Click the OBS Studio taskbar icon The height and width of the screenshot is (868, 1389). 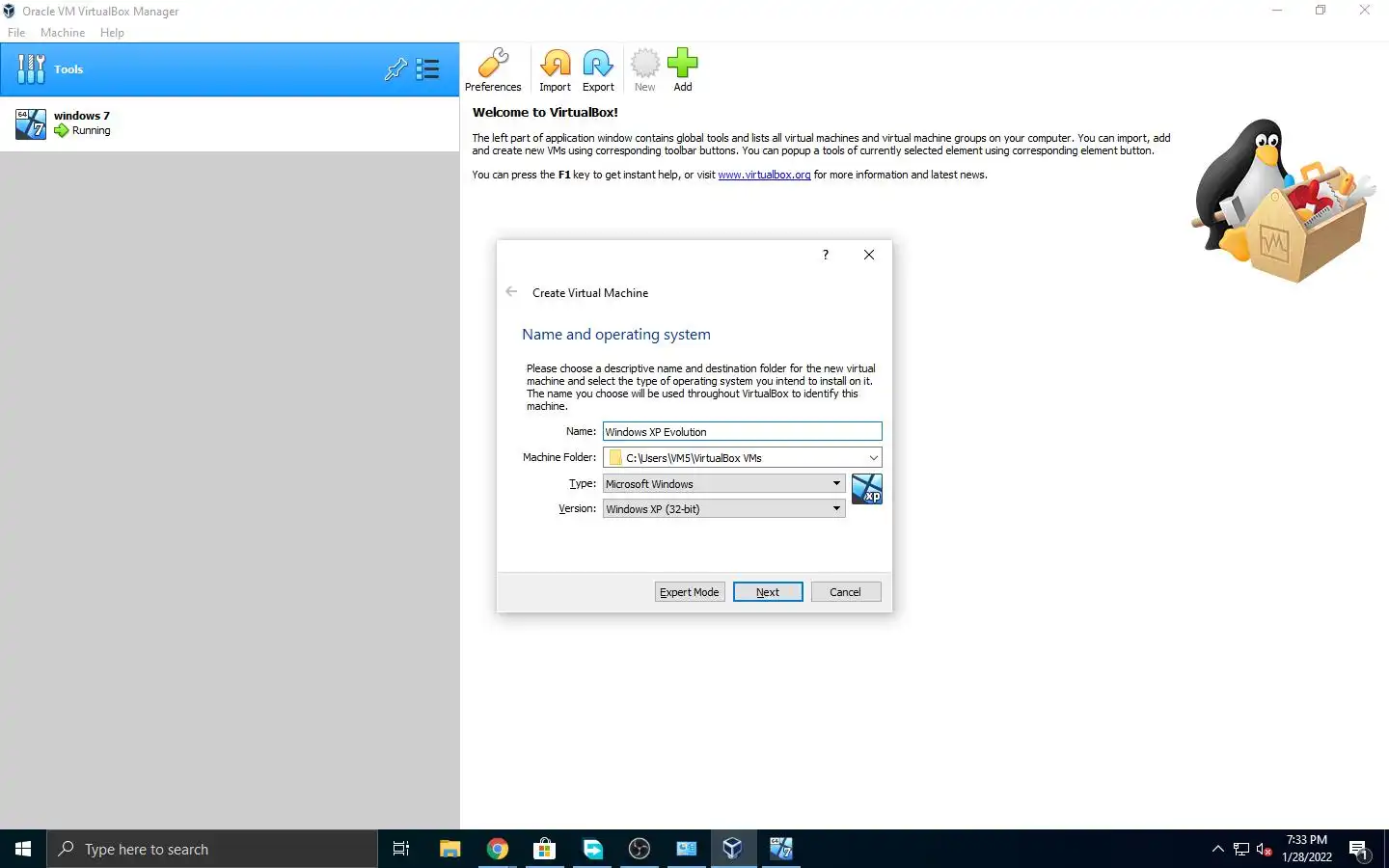pos(640,849)
